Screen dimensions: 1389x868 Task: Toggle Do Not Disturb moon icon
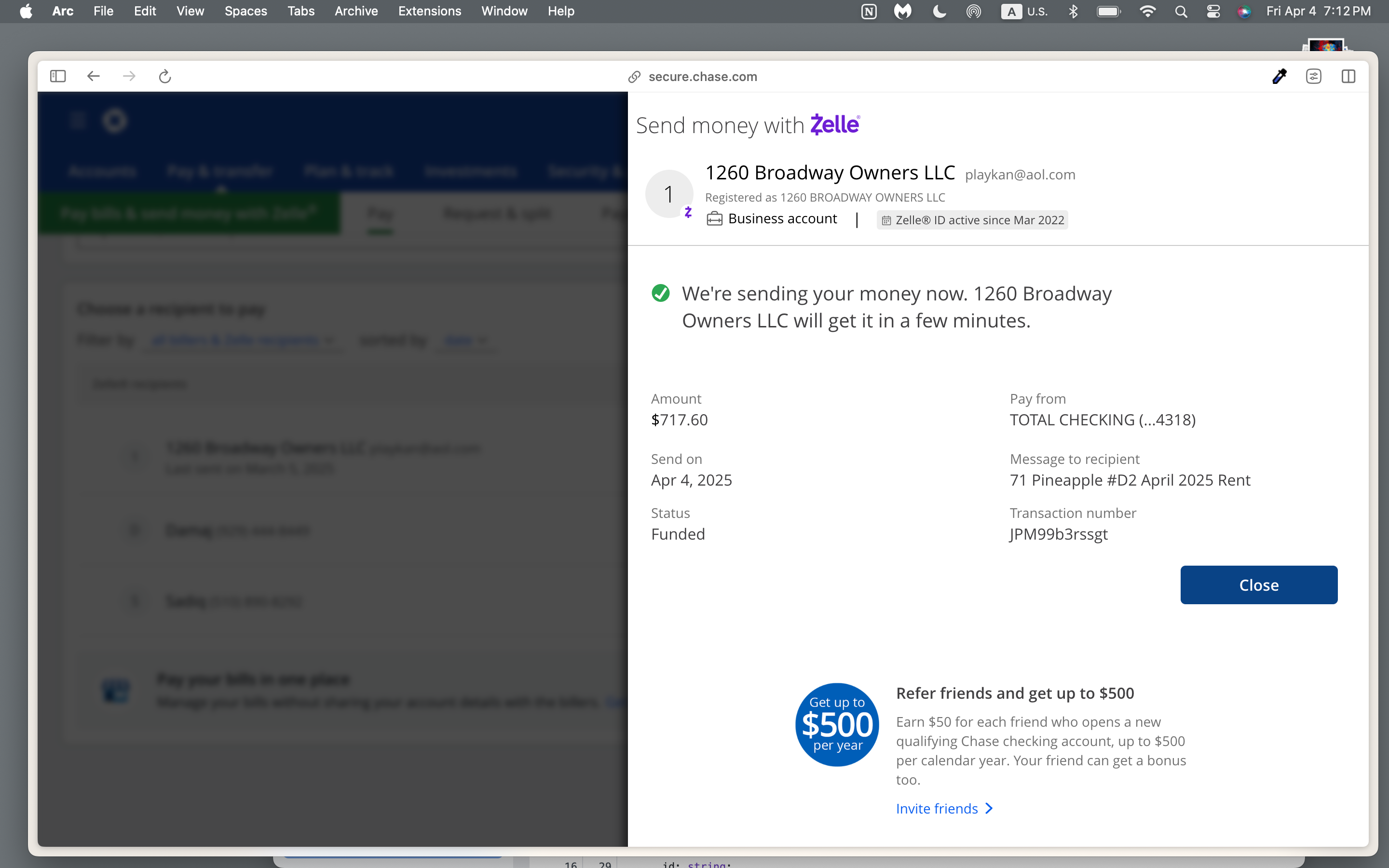[939, 12]
